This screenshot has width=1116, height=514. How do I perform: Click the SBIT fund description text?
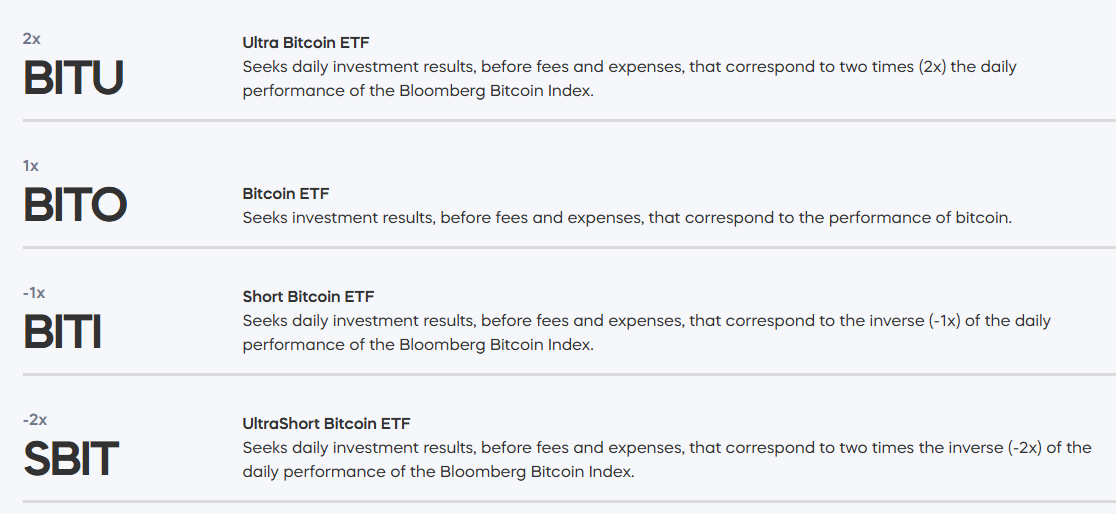(x=667, y=459)
